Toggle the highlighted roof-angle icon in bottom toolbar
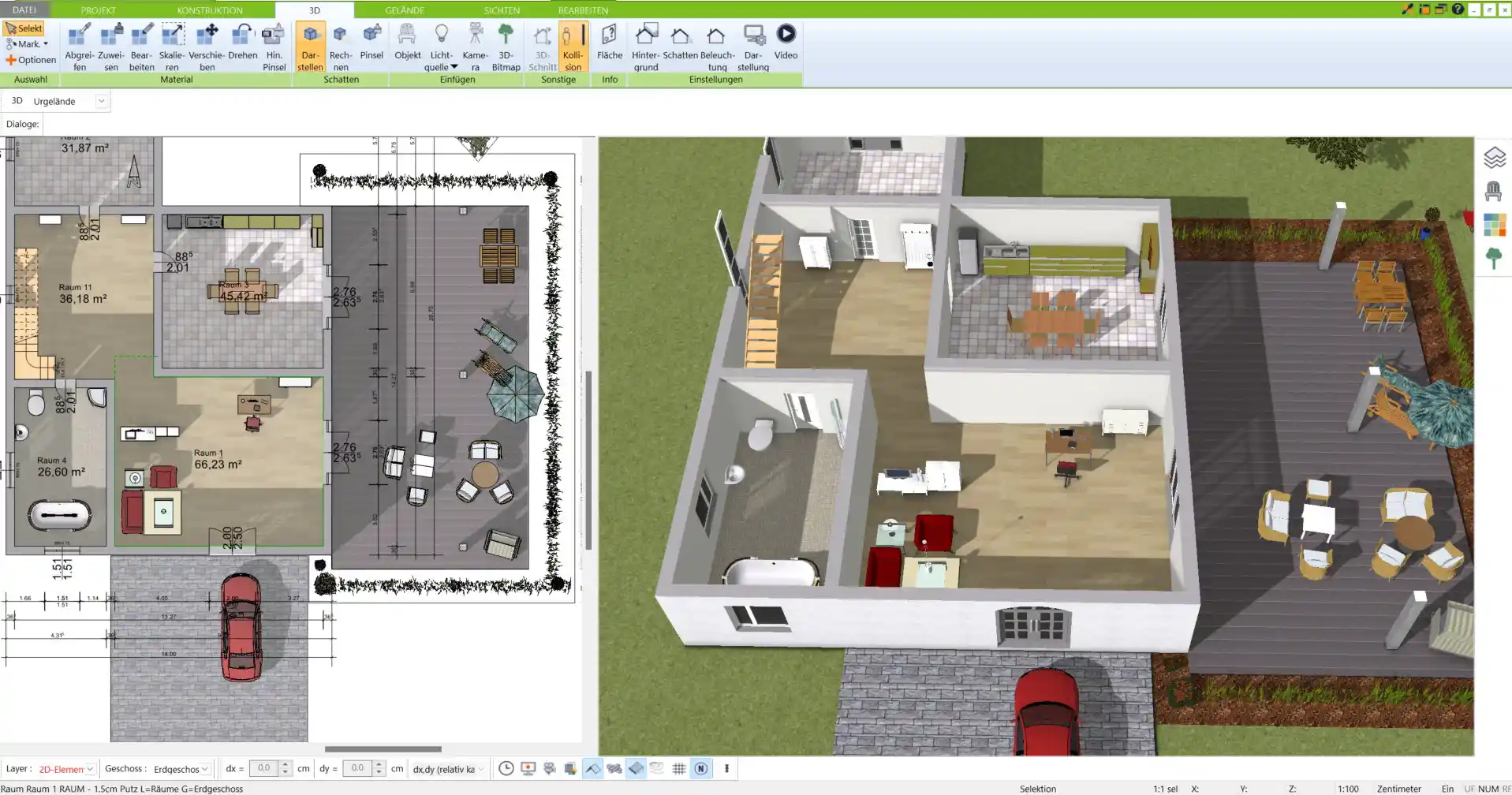Screen dimensions: 1512x795 click(x=592, y=768)
